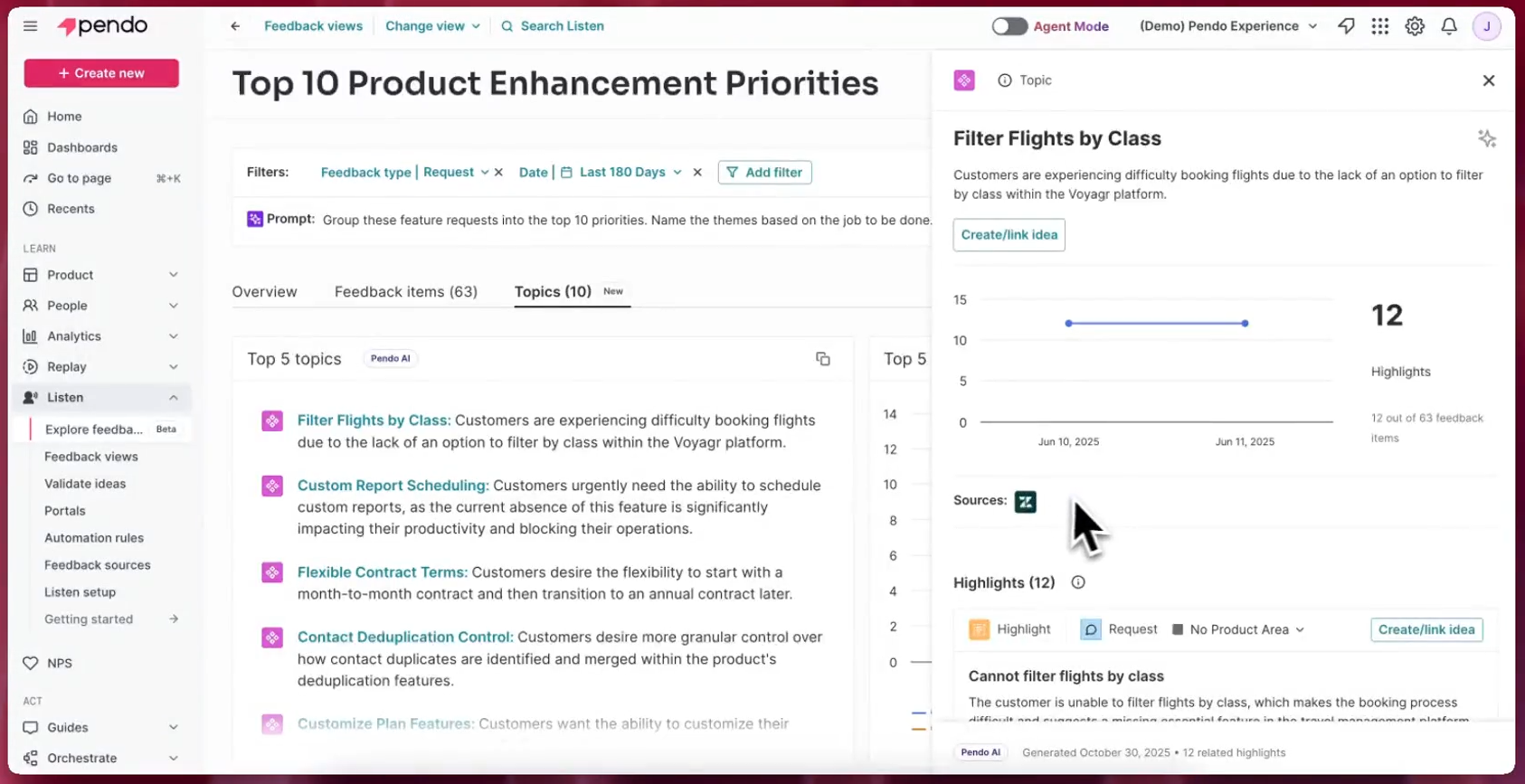The image size is (1525, 784).
Task: Open the Custom Report Scheduling topic link
Action: 393,486
